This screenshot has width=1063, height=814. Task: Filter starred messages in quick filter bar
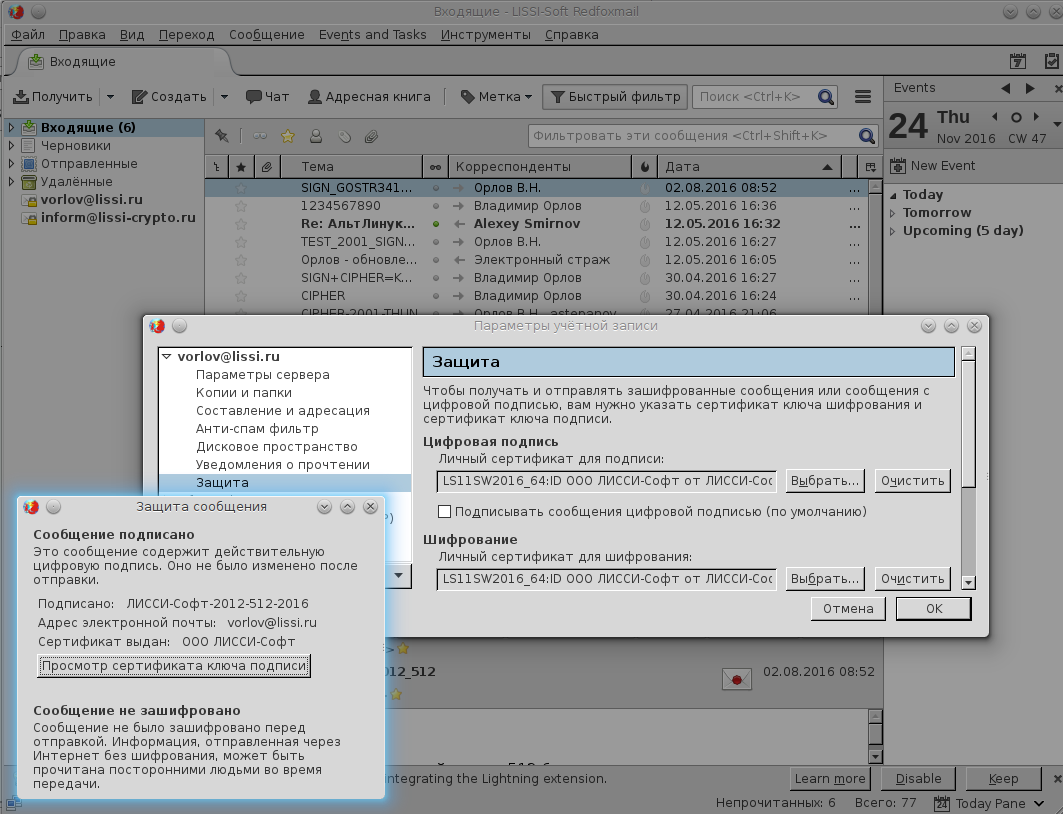[x=288, y=136]
